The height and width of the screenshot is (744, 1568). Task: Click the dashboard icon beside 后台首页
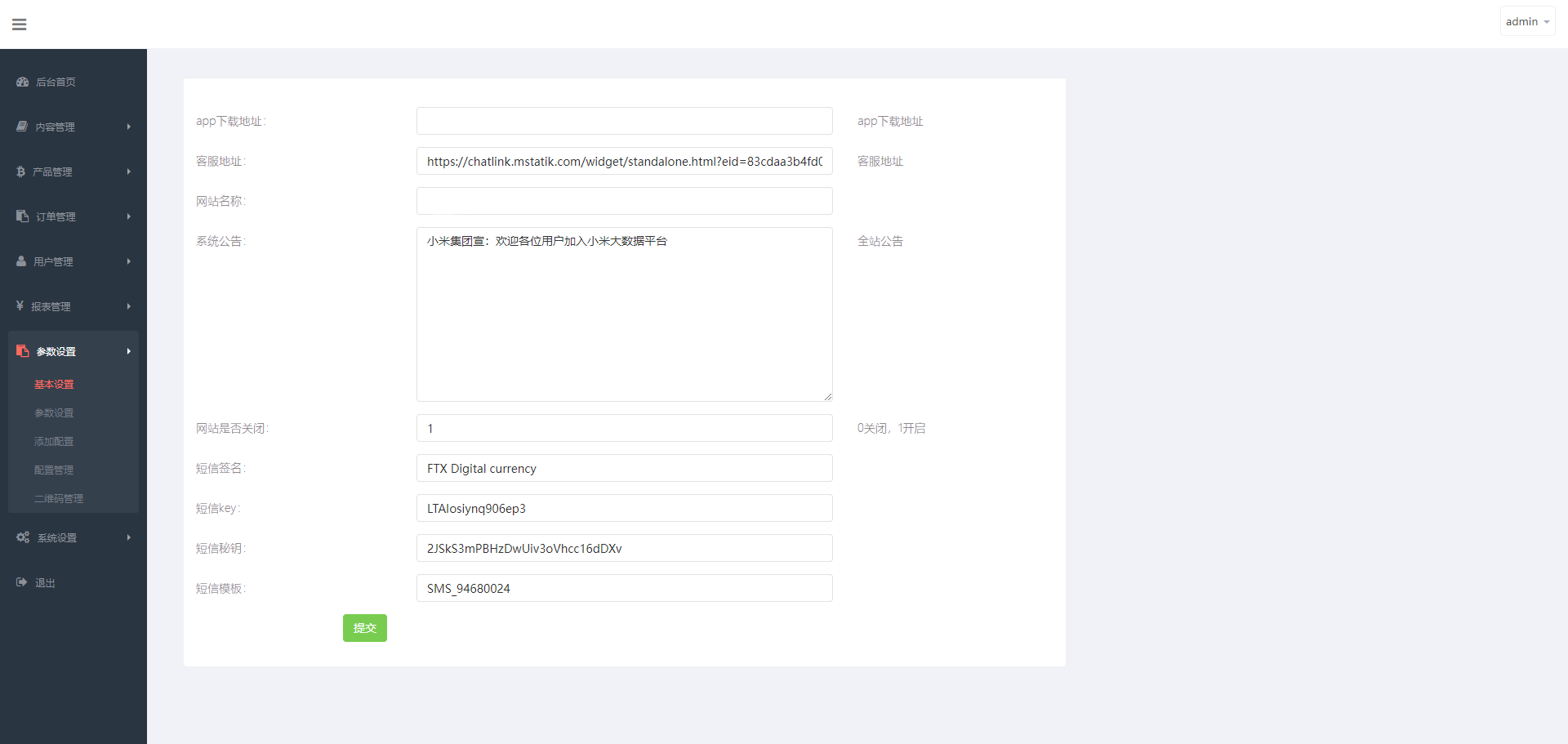[x=23, y=82]
